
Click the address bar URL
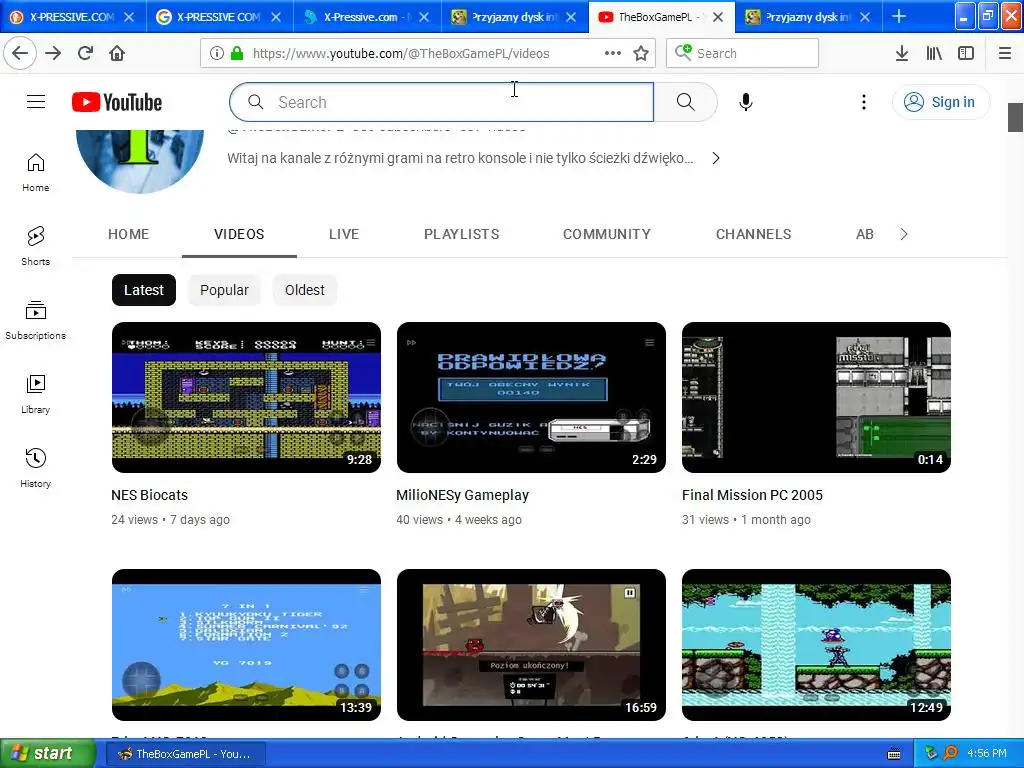400,54
